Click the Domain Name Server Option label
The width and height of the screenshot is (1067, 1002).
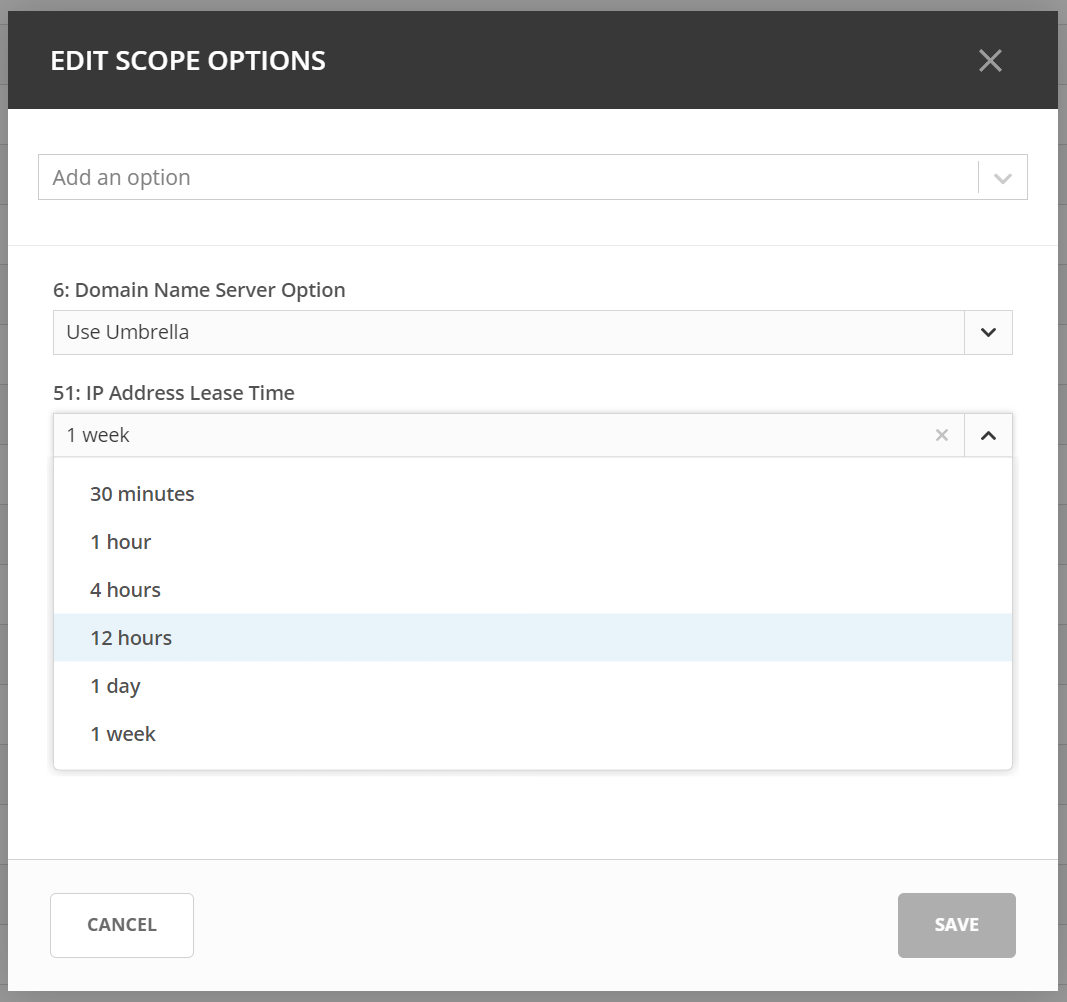tap(199, 290)
